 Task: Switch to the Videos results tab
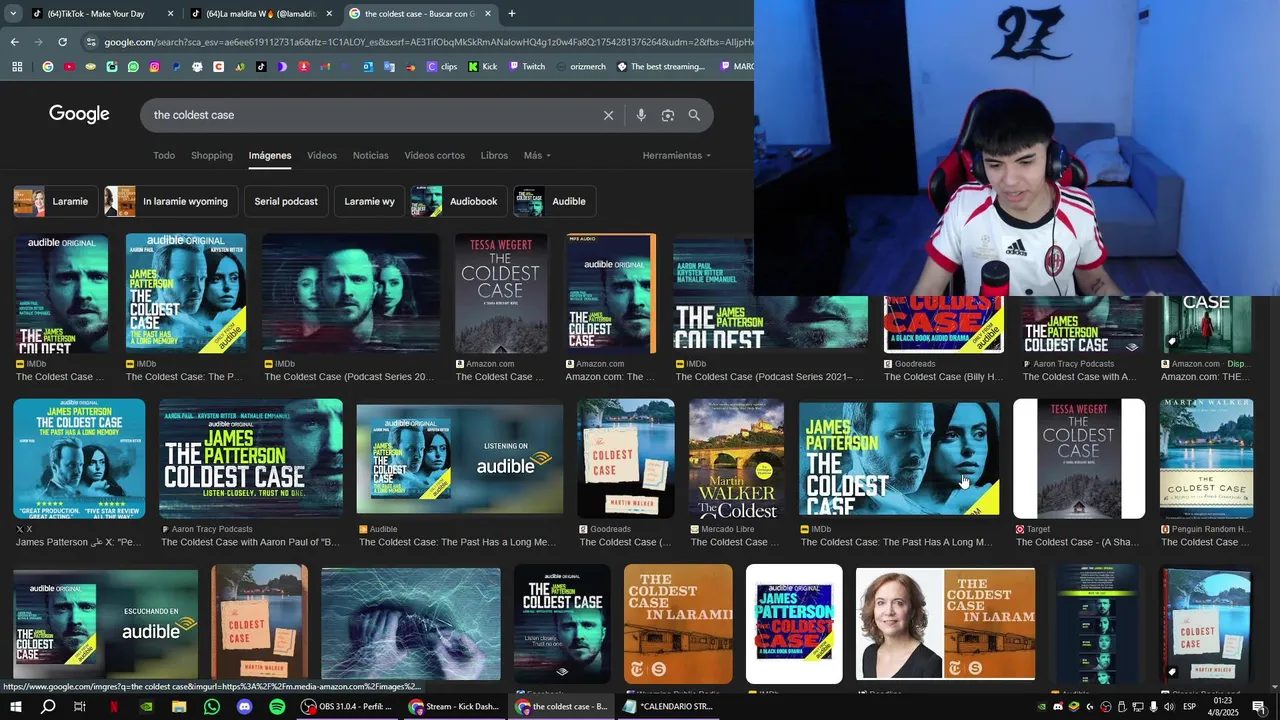(322, 155)
